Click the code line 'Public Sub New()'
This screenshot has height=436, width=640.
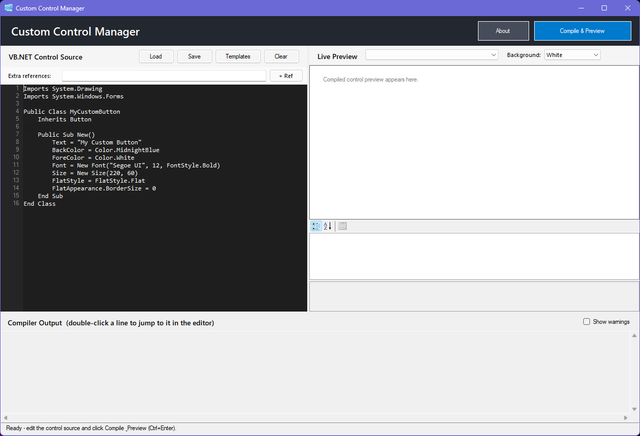[66, 134]
